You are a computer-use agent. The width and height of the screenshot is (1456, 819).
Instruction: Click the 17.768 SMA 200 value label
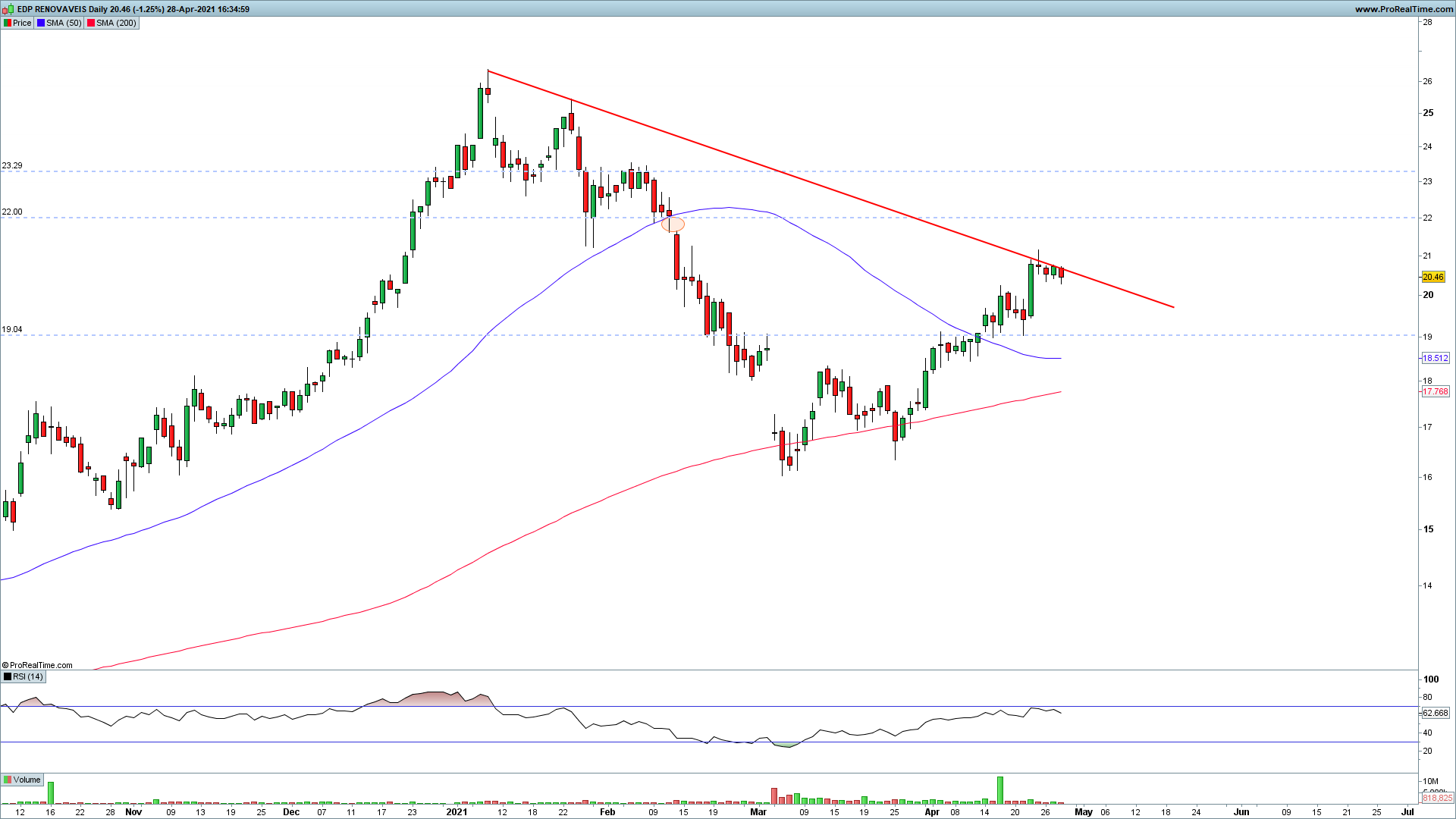pos(1435,391)
